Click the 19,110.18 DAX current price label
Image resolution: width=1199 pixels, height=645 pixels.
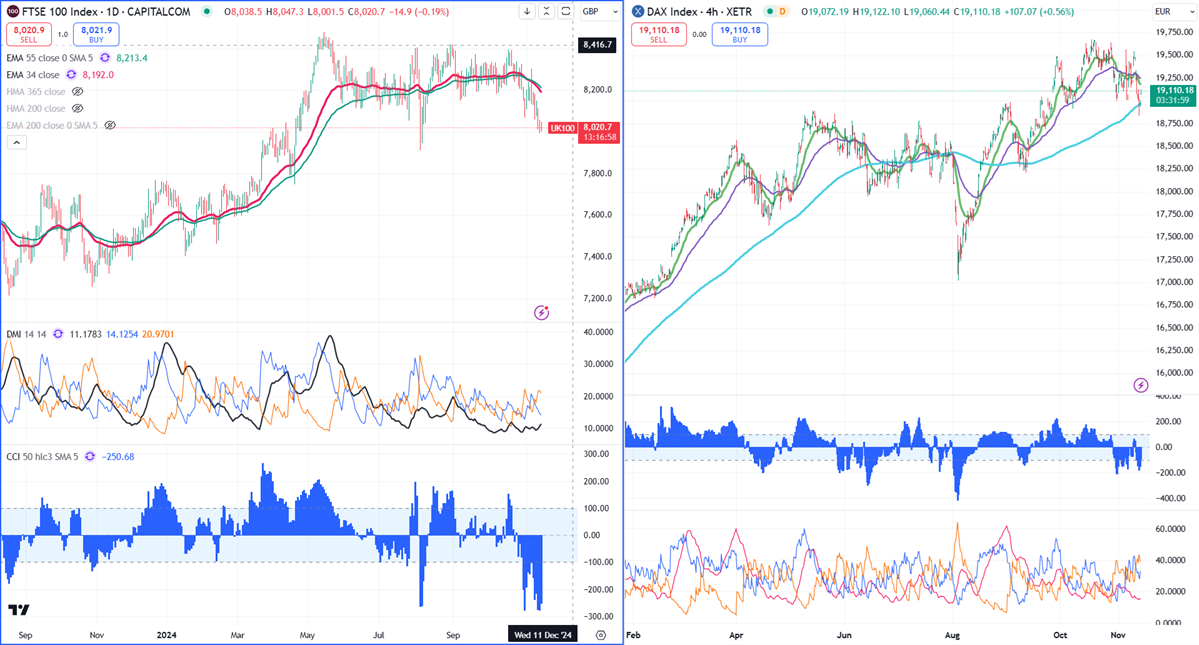click(1174, 95)
